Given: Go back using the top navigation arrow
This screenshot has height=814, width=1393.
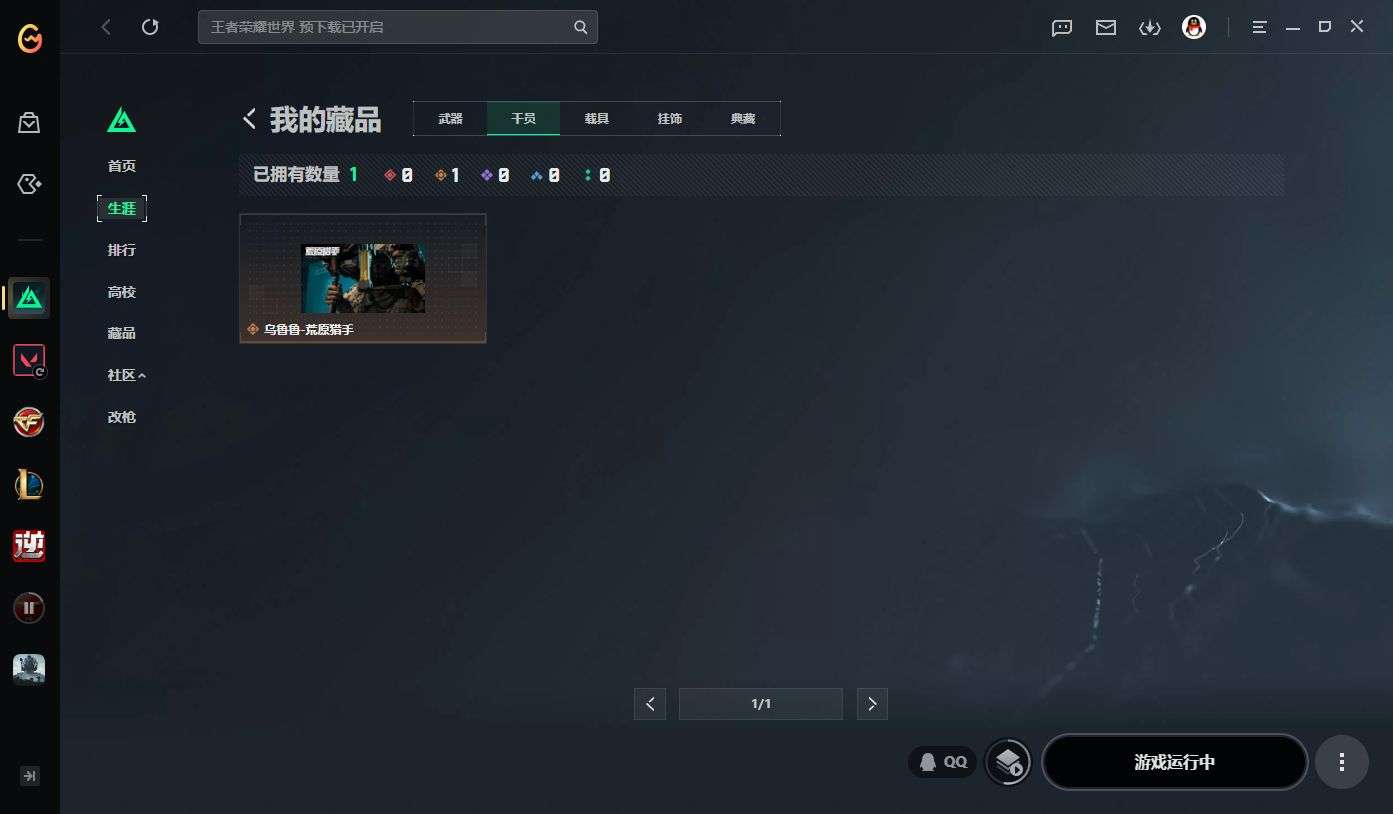Looking at the screenshot, I should 106,27.
